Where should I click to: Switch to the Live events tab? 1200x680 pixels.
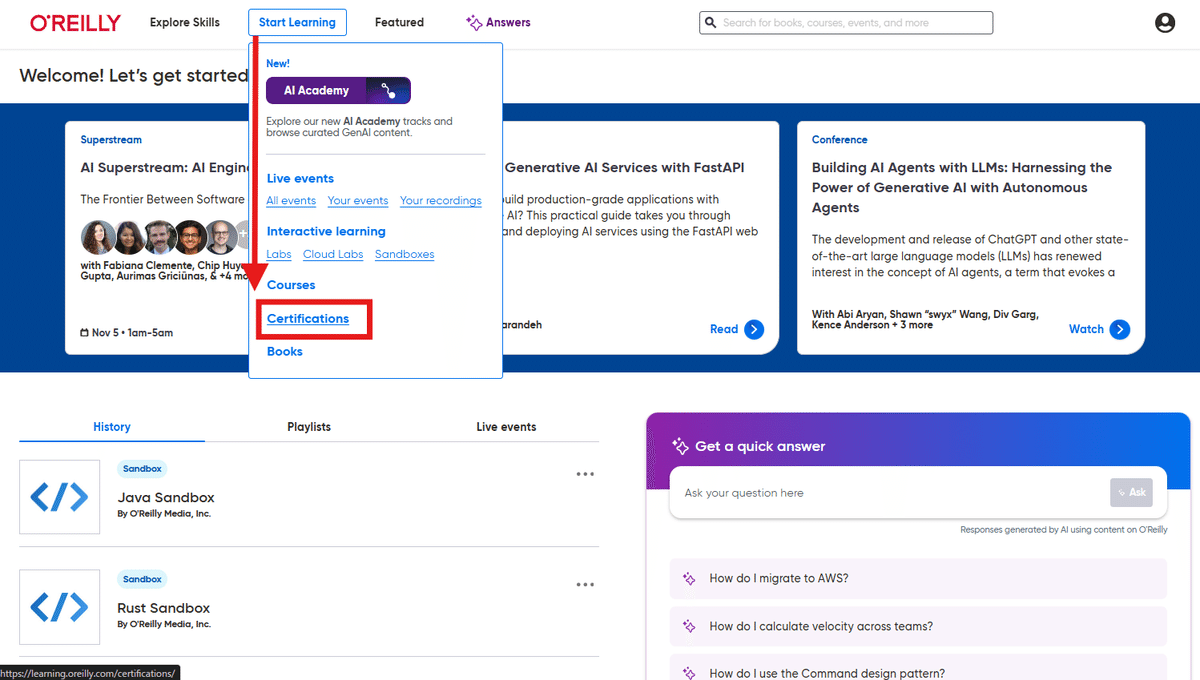(x=506, y=426)
